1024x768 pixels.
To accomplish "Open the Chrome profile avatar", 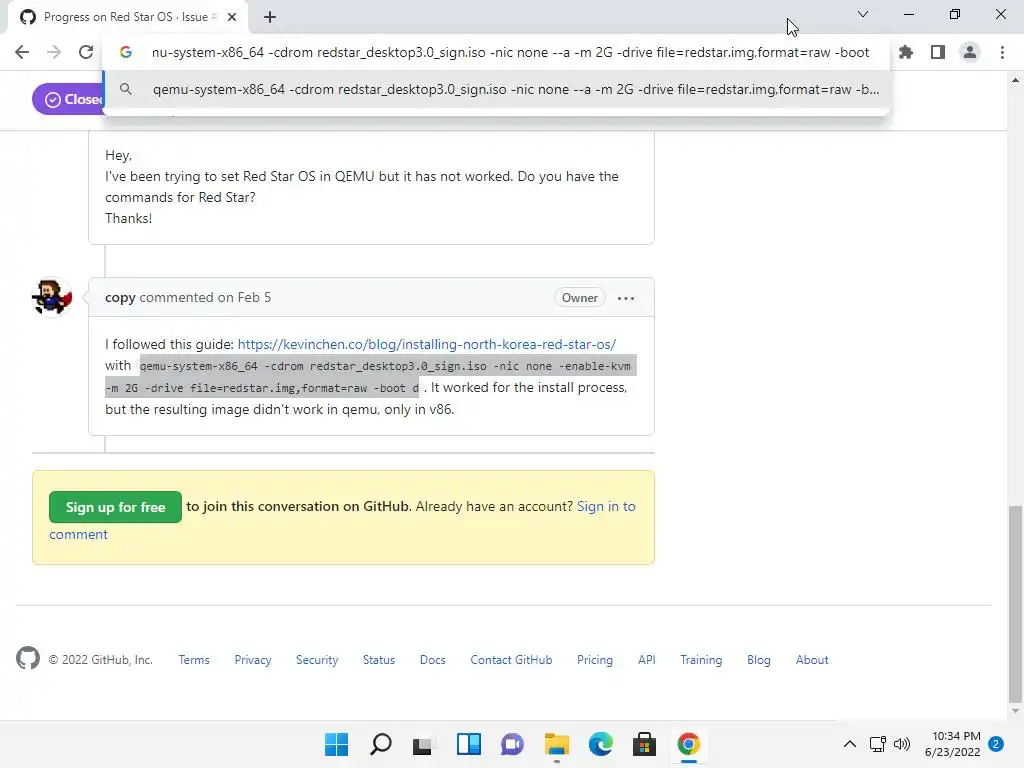I will (x=970, y=52).
